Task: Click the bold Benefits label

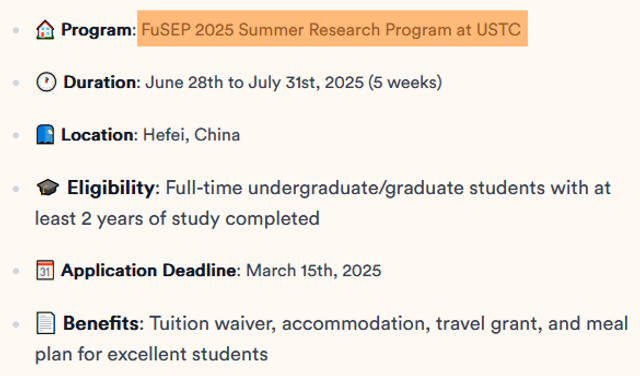Action: click(x=101, y=323)
